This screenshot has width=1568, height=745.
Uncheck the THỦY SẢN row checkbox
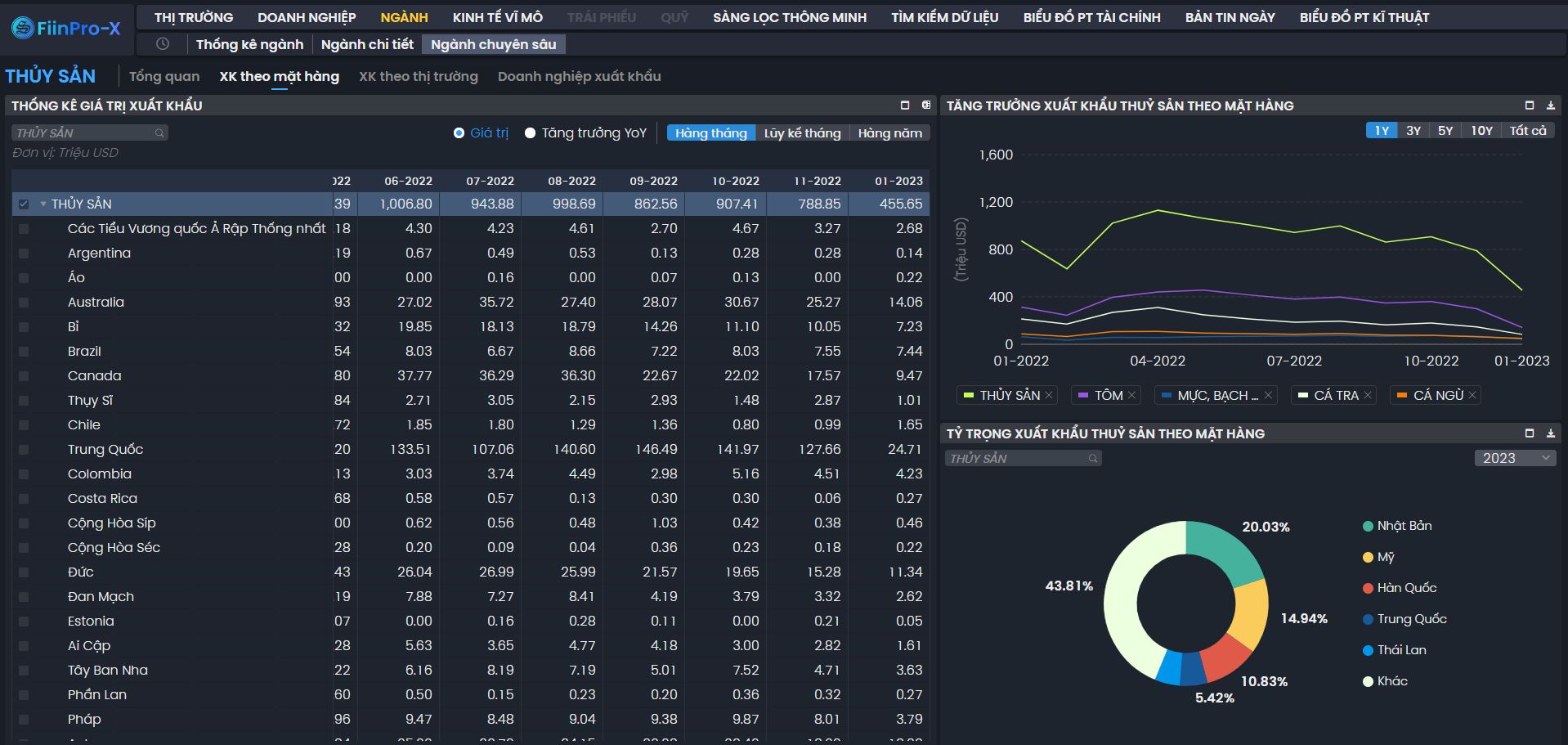coord(24,204)
